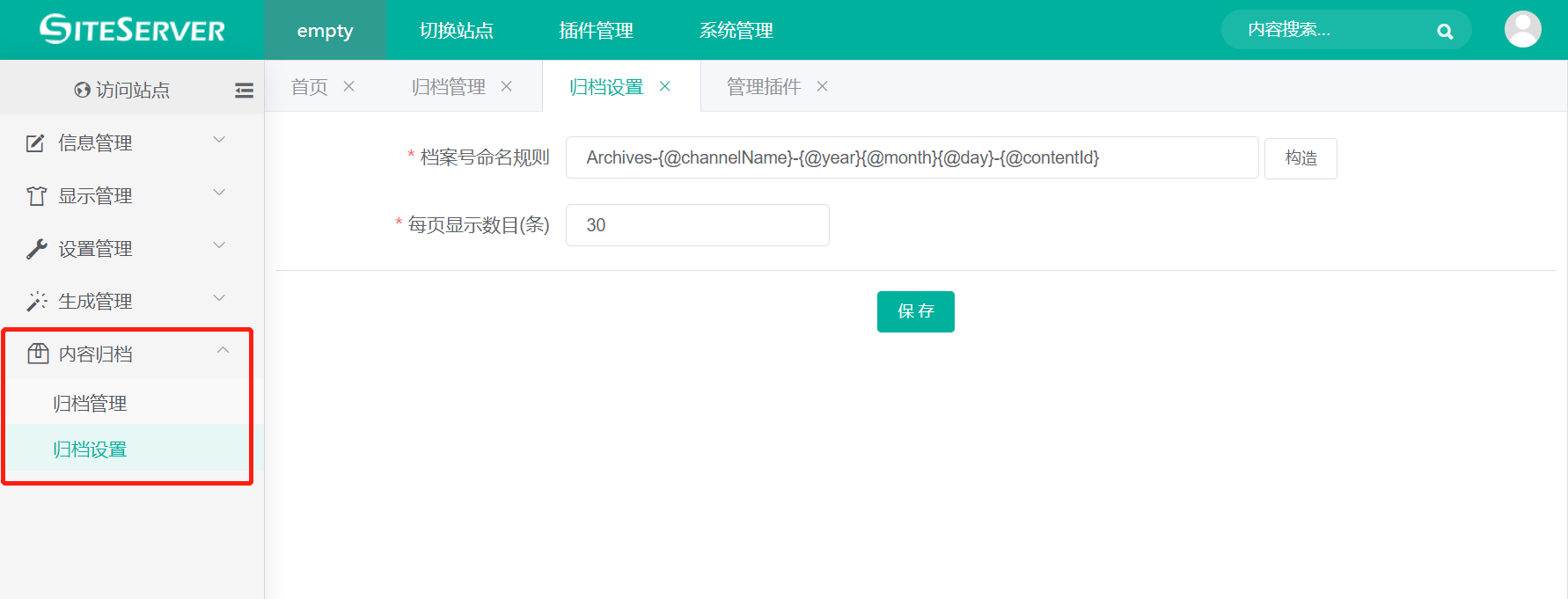Collapse sidebar with the hamburger icon
Viewport: 1568px width, 599px height.
click(x=244, y=91)
